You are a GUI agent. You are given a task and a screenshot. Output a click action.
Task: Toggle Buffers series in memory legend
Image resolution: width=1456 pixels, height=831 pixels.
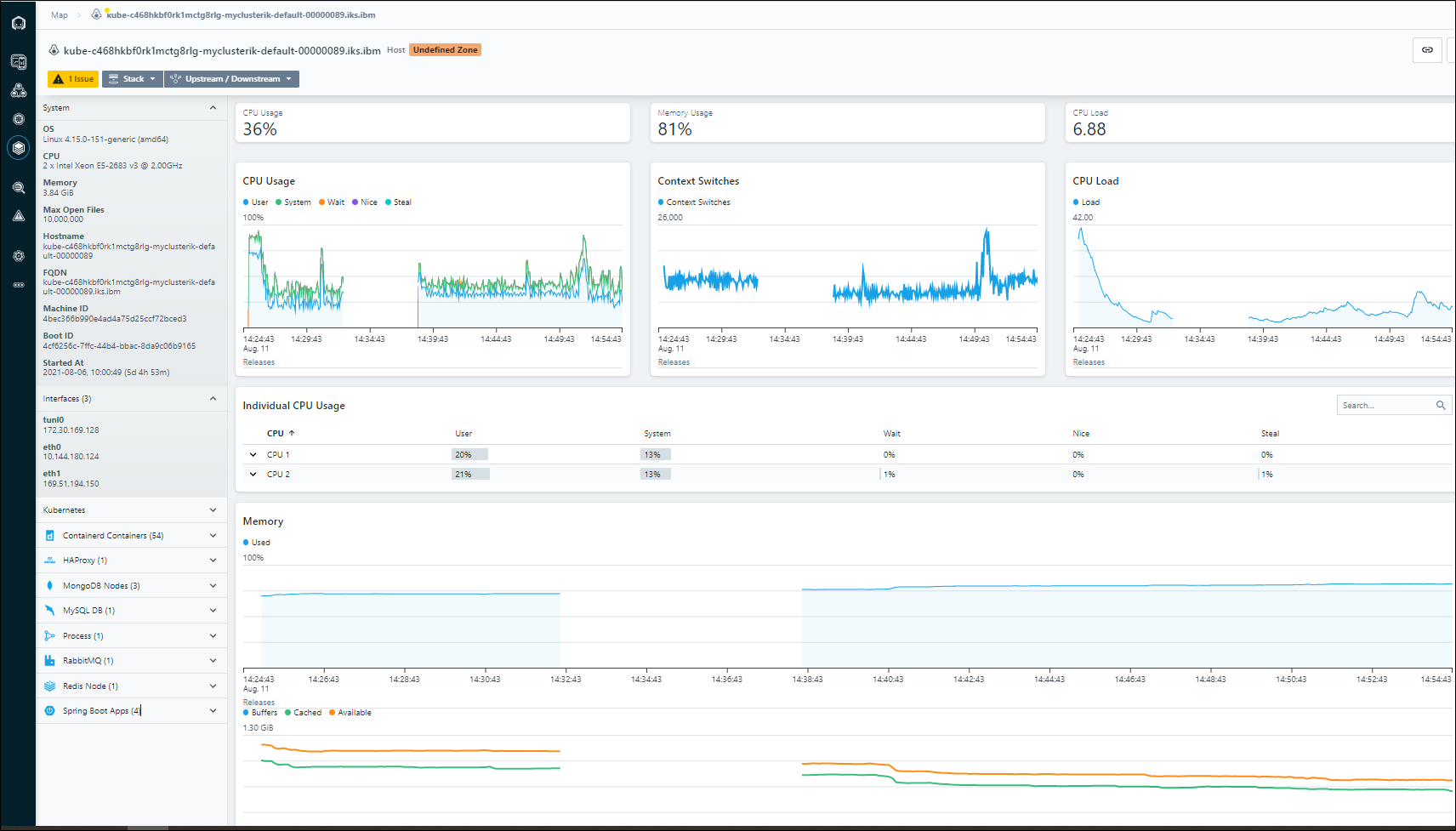pos(260,713)
